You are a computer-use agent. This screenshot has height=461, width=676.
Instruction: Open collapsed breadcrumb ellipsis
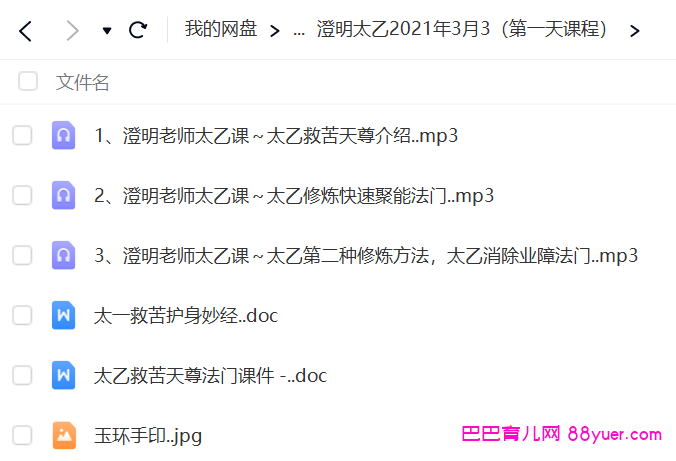tap(299, 33)
